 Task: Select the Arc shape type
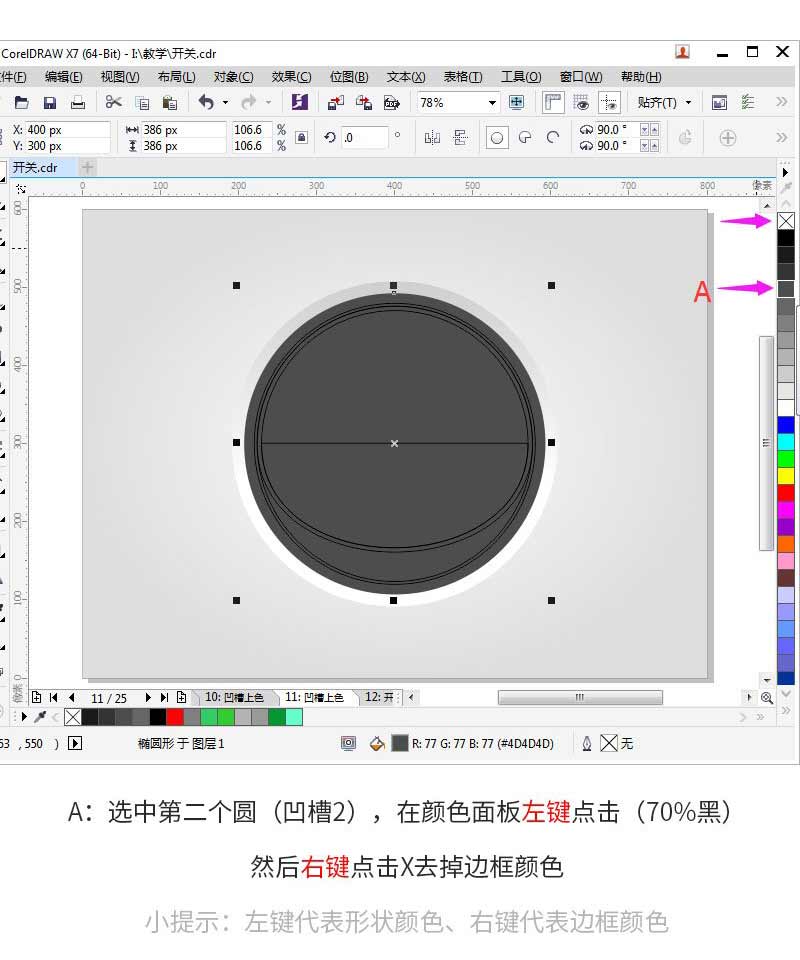(553, 138)
